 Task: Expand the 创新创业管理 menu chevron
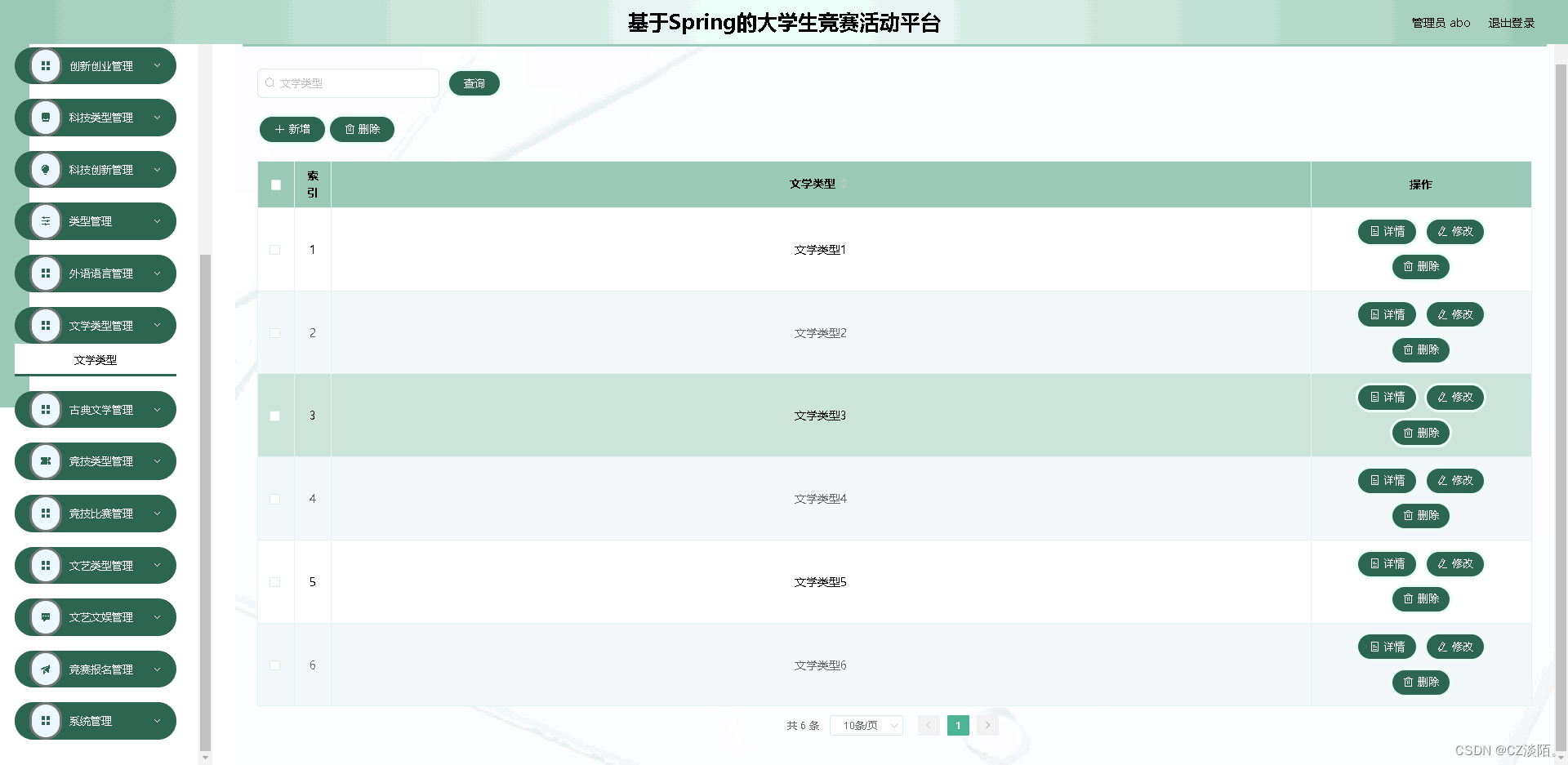[x=157, y=66]
